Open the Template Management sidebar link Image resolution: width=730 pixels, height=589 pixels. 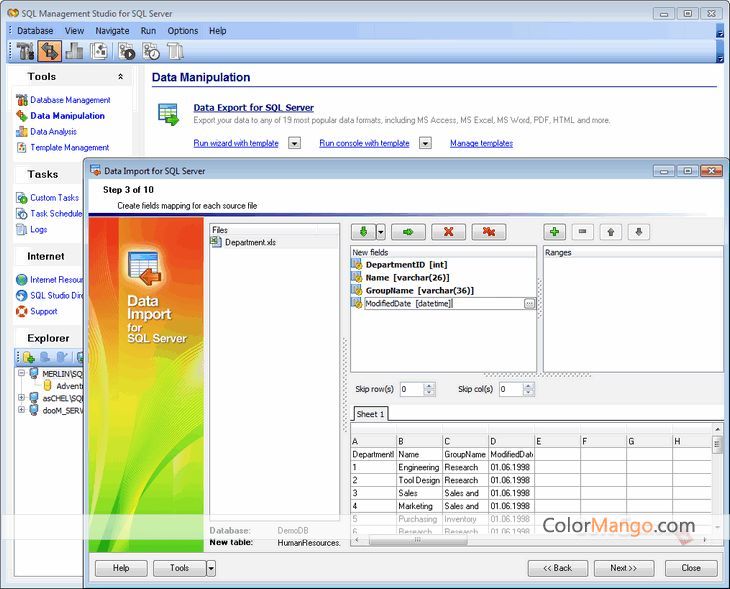70,148
